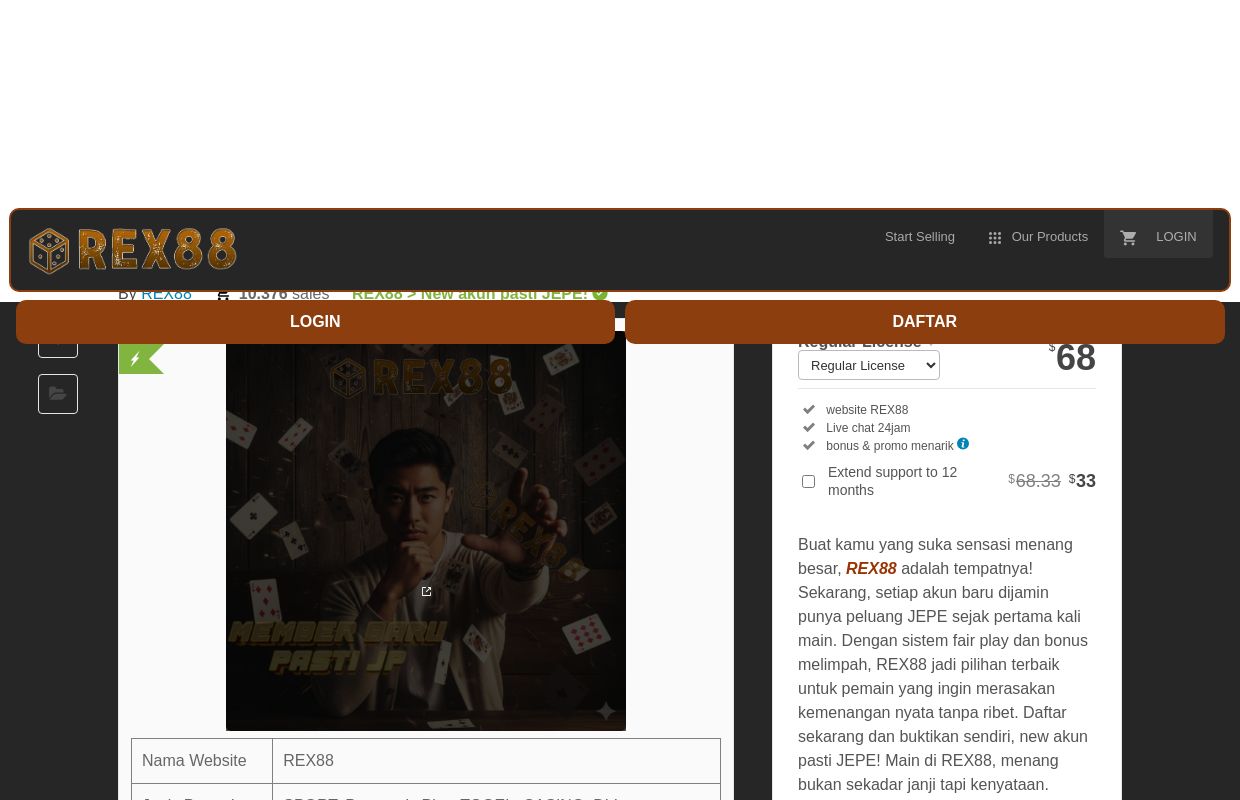Enable Extend support to 12 months checkbox
1240x800 pixels.
click(808, 481)
